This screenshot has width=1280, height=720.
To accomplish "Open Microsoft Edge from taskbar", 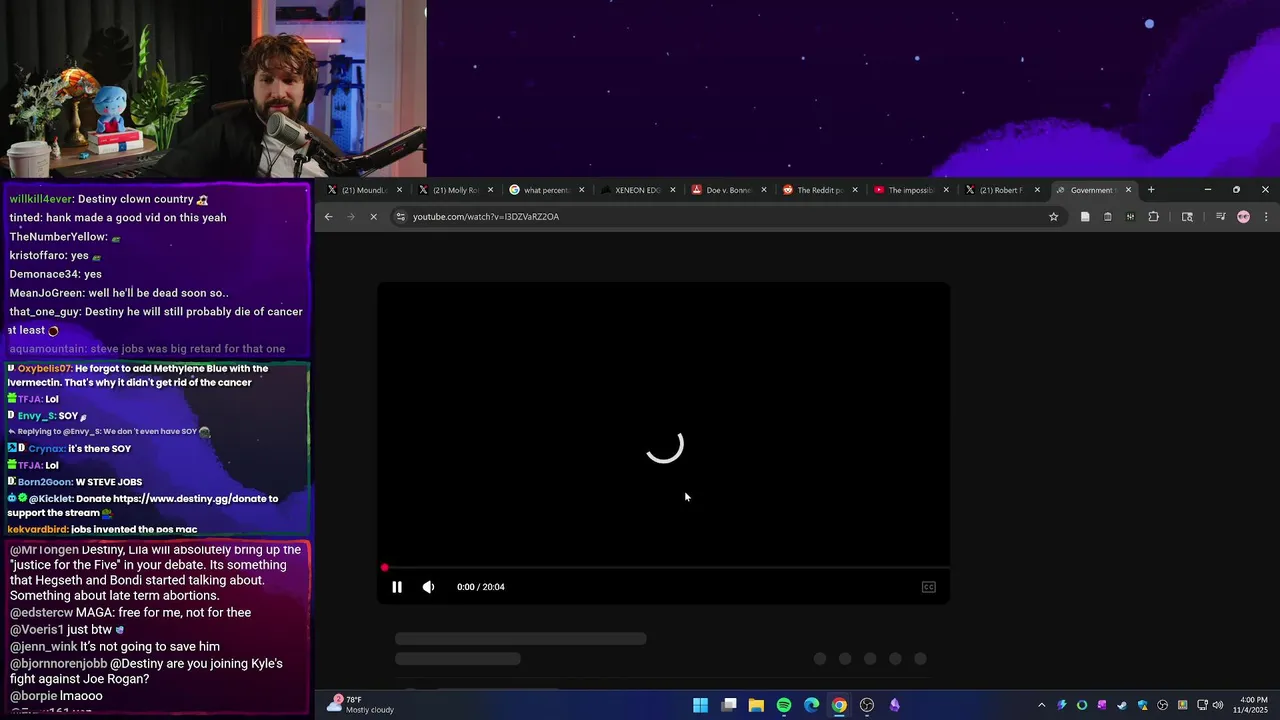I will pyautogui.click(x=811, y=705).
